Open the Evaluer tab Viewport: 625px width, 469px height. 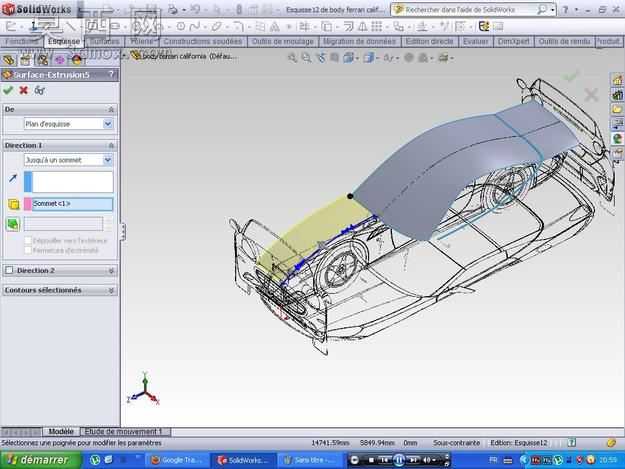click(x=476, y=41)
